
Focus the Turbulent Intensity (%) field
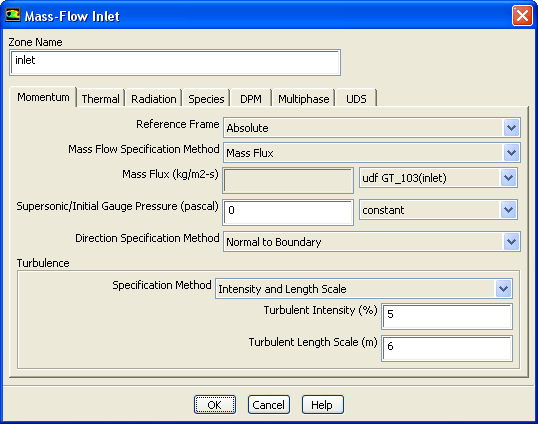[447, 316]
